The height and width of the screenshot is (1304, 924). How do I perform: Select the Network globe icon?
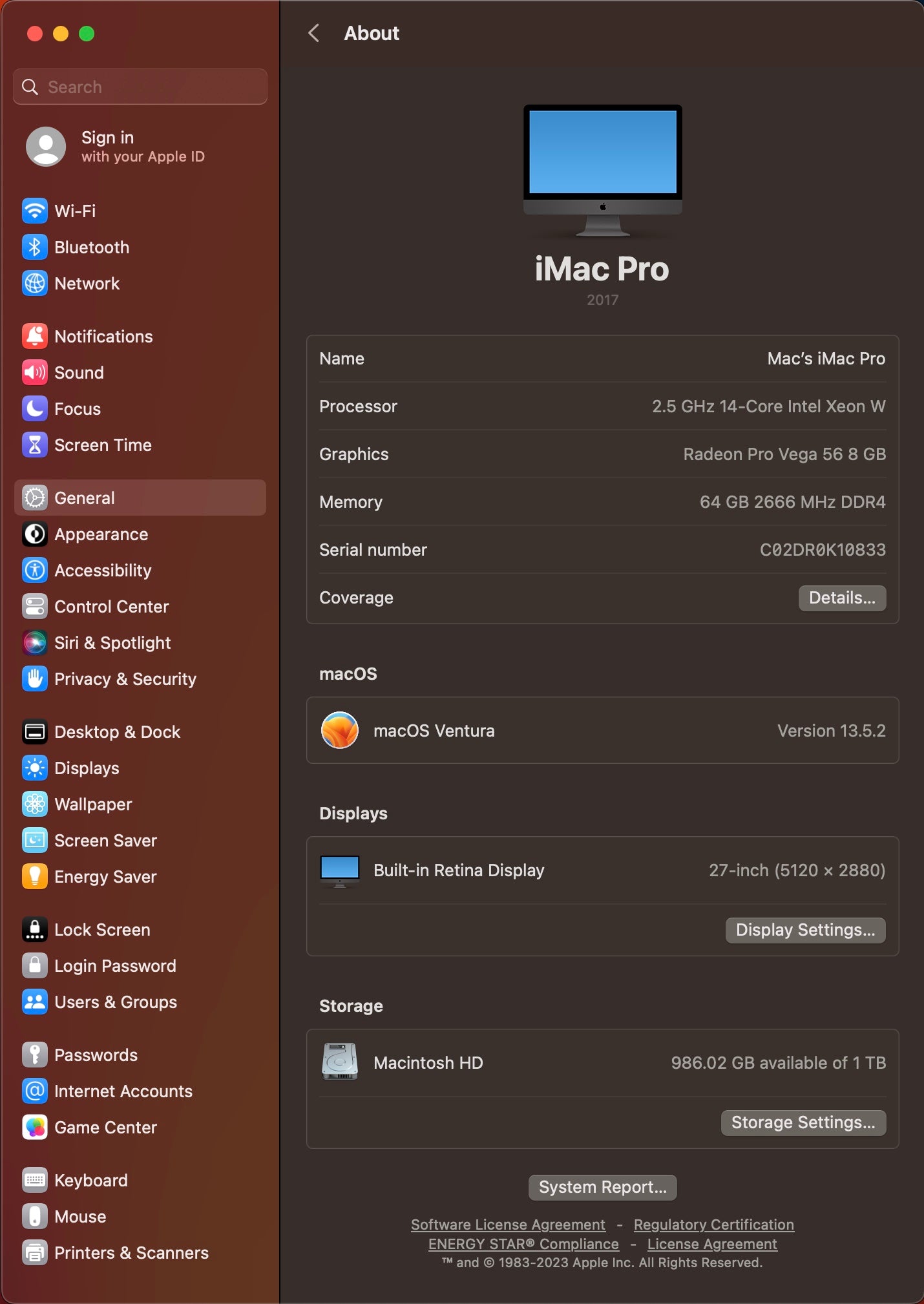[34, 283]
